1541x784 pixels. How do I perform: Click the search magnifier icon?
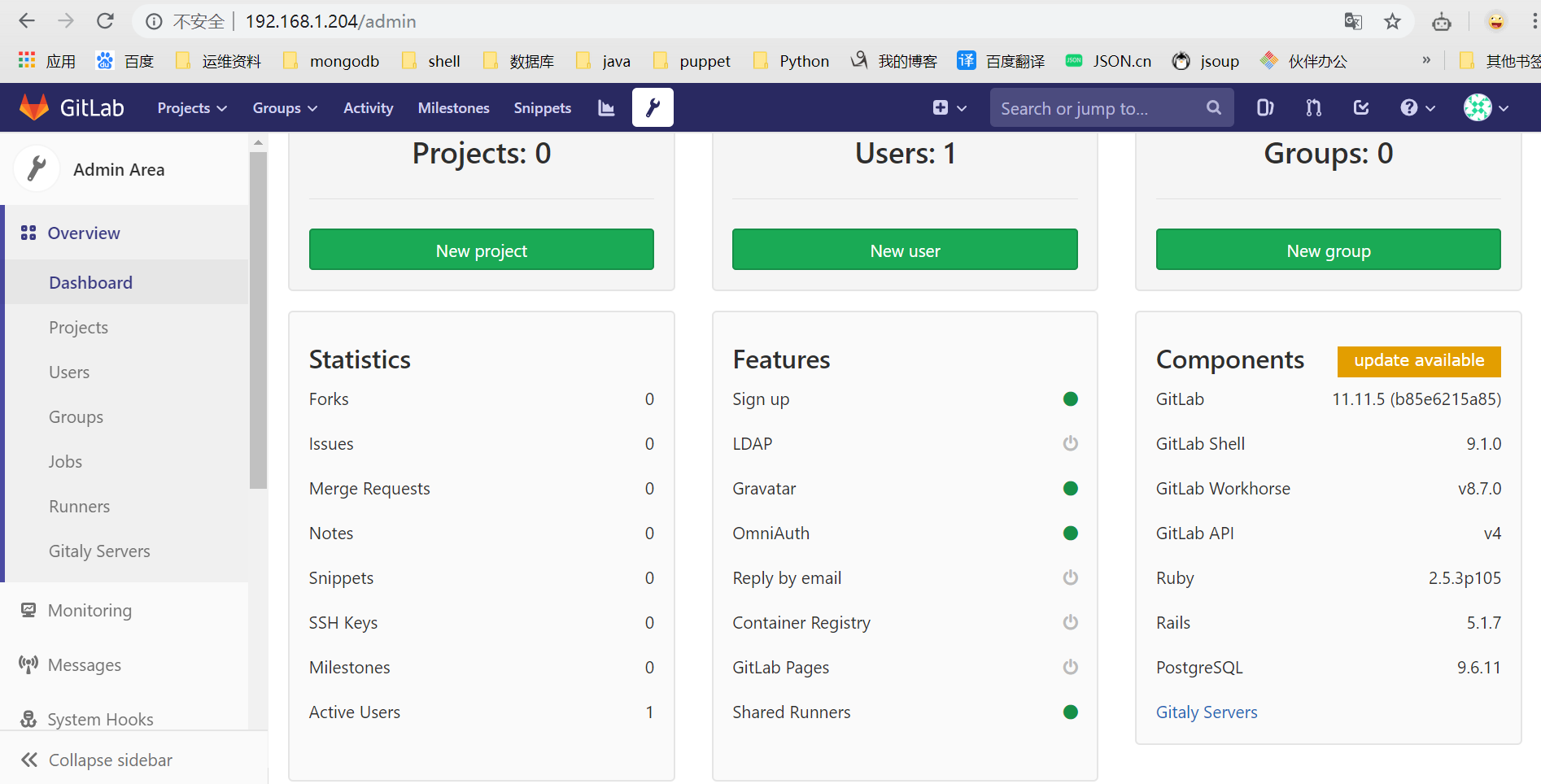[1213, 107]
